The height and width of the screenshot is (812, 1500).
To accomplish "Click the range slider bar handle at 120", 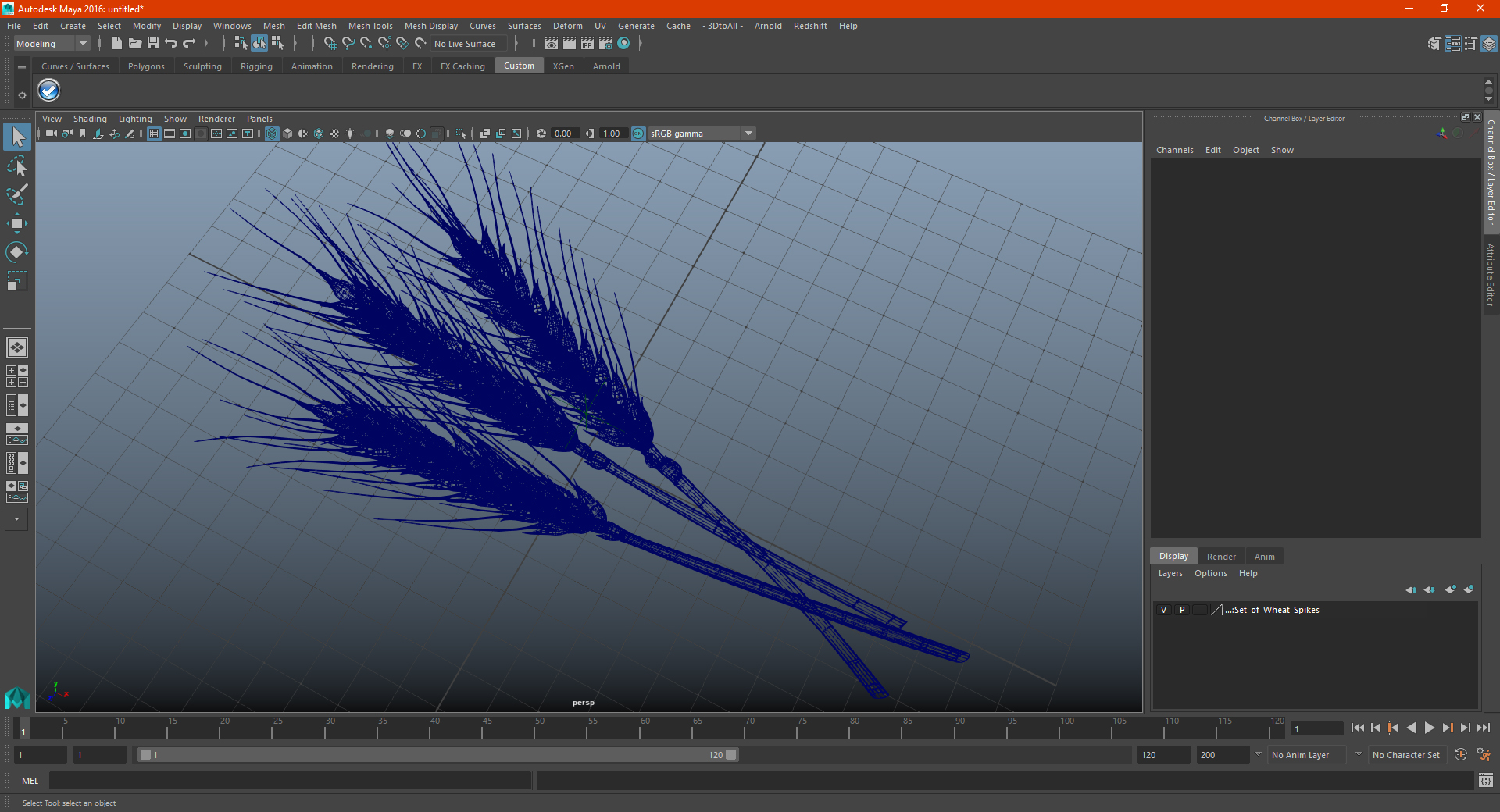I will click(x=731, y=755).
